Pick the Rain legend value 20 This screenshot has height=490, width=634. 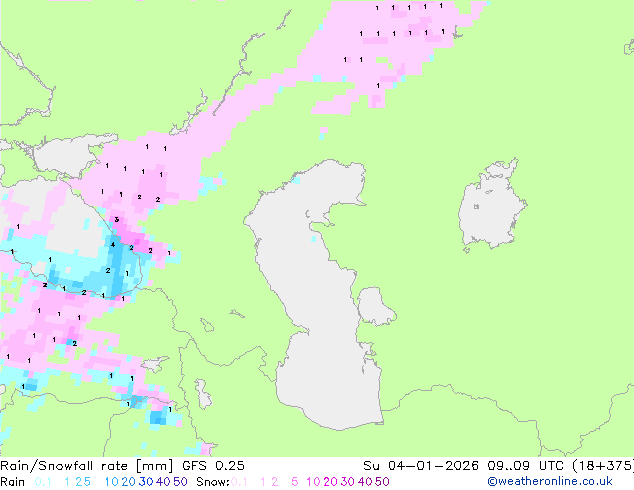[x=128, y=482]
